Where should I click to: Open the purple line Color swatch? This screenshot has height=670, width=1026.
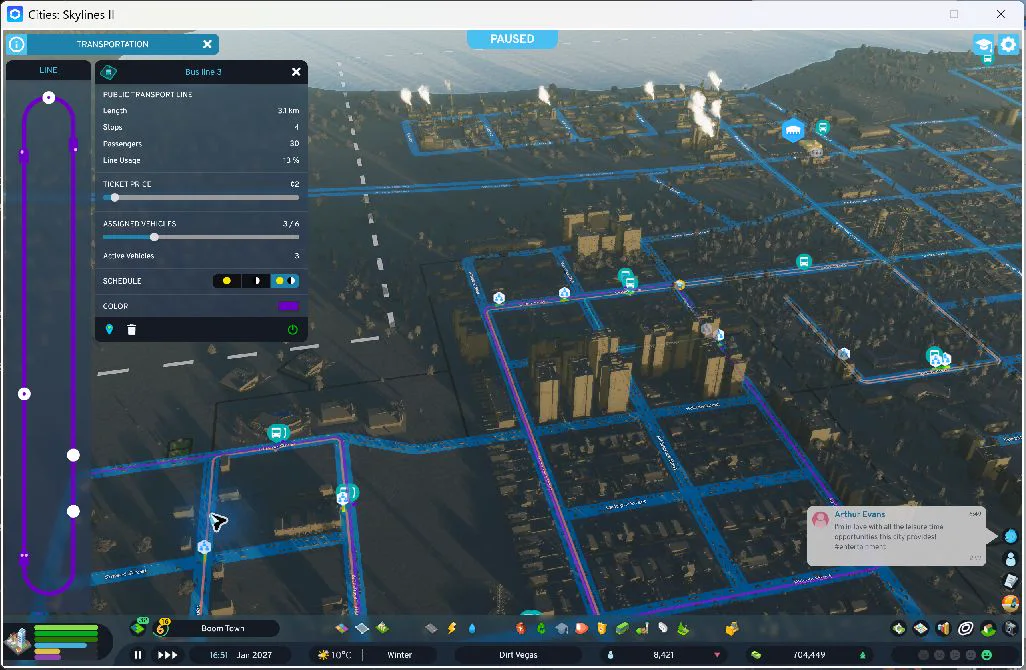pos(288,306)
